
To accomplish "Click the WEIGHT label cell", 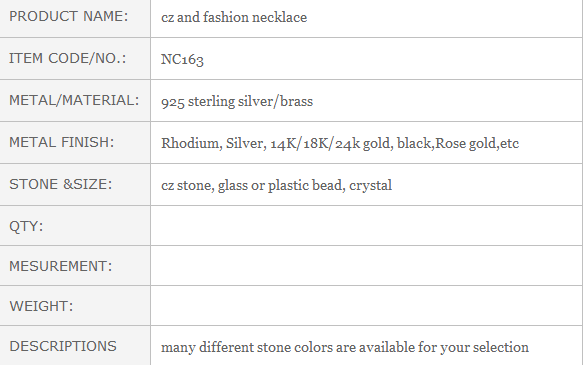I will point(75,306).
